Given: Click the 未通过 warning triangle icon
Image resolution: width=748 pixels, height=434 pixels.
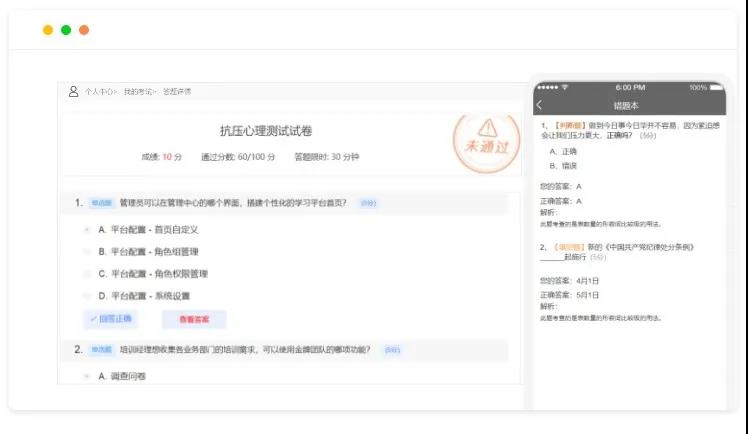Looking at the screenshot, I should [x=488, y=127].
